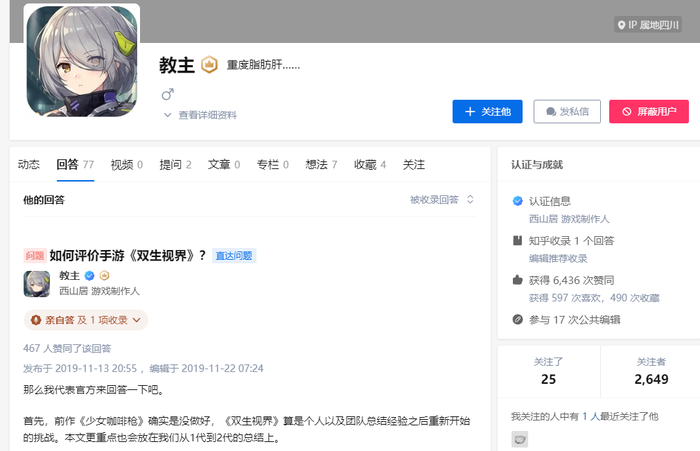Open the 编辑推荐收录 link
The width and height of the screenshot is (700, 451).
point(558,258)
